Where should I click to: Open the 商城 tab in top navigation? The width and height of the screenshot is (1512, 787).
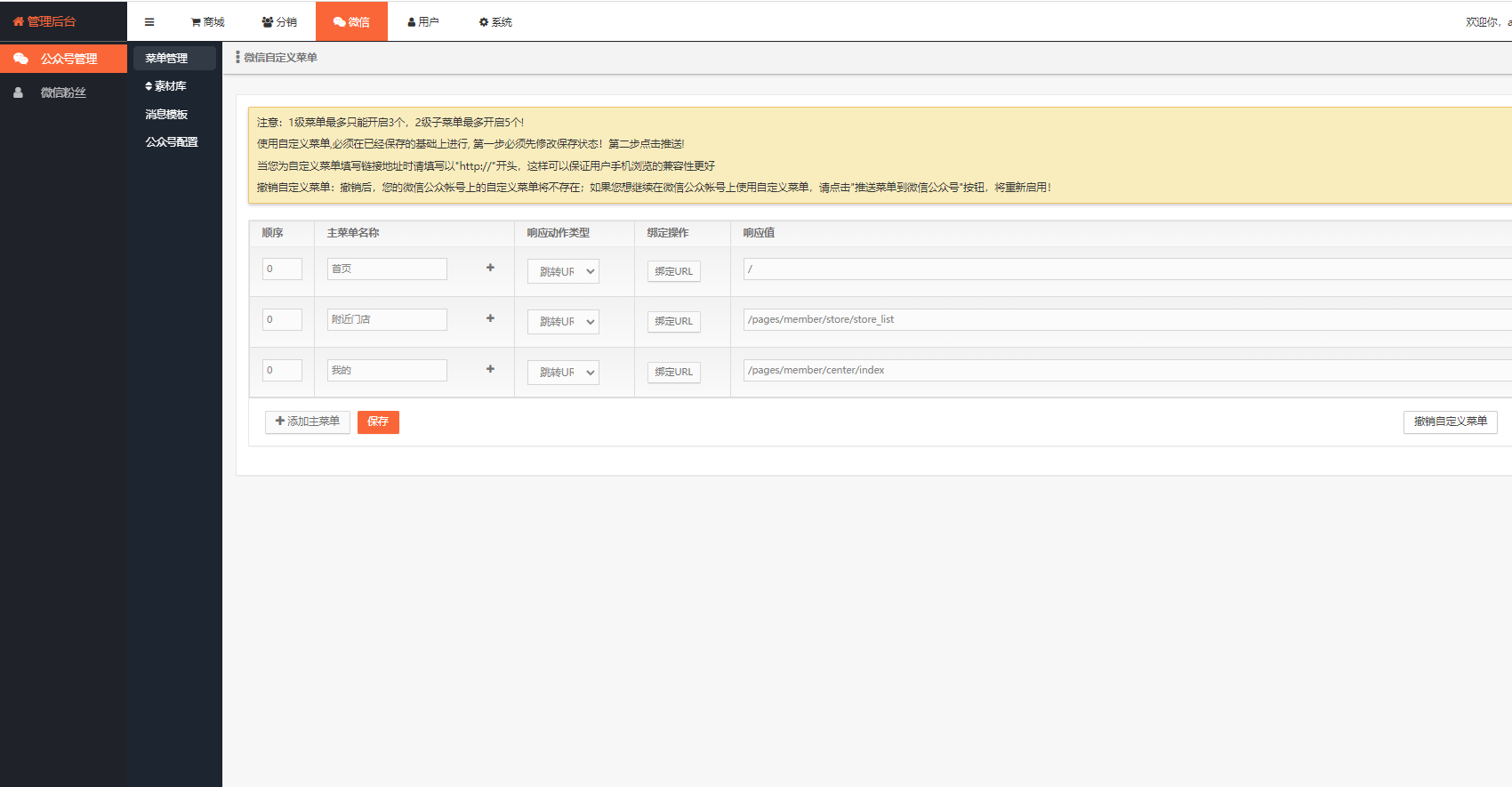(208, 22)
